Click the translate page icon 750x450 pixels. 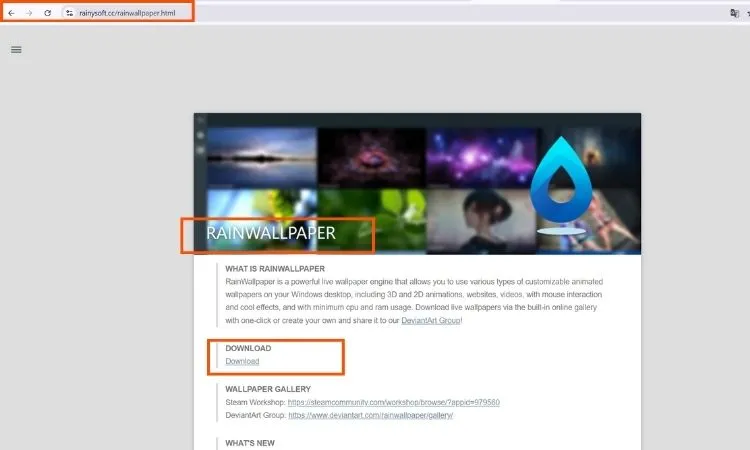[735, 13]
